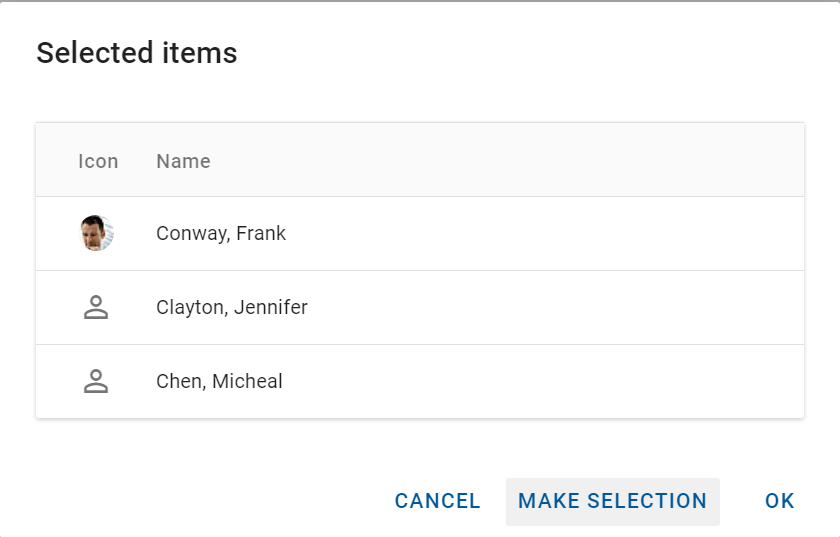Select the name Chen, Micheal
This screenshot has height=537, width=840.
point(219,381)
